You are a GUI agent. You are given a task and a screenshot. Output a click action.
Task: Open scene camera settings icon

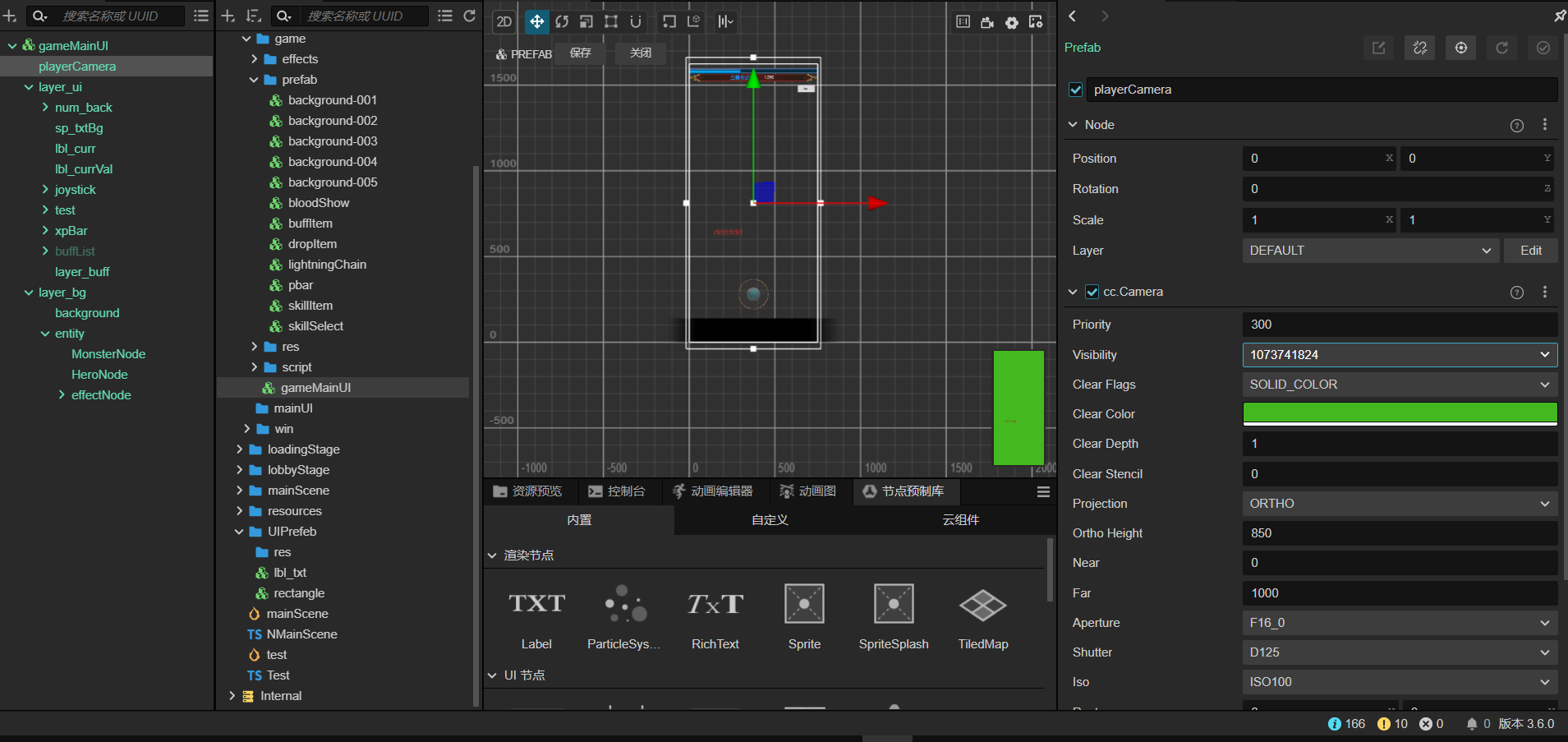point(987,22)
